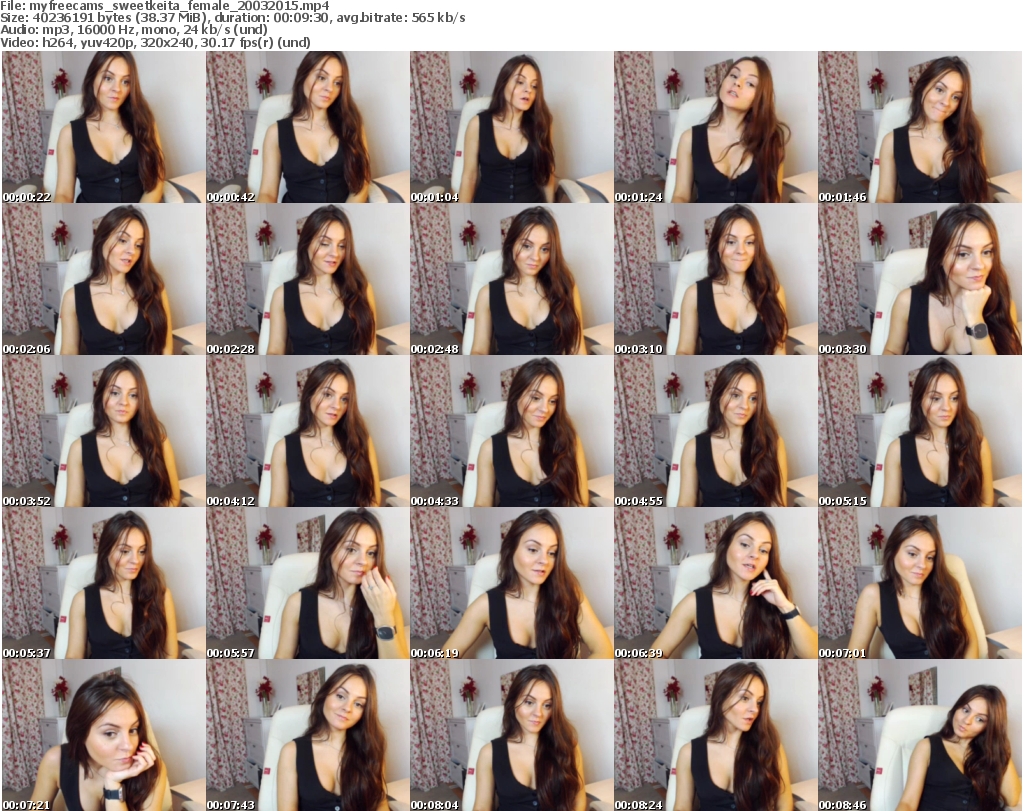Open the frame stamped 00:02:06

tap(103, 279)
